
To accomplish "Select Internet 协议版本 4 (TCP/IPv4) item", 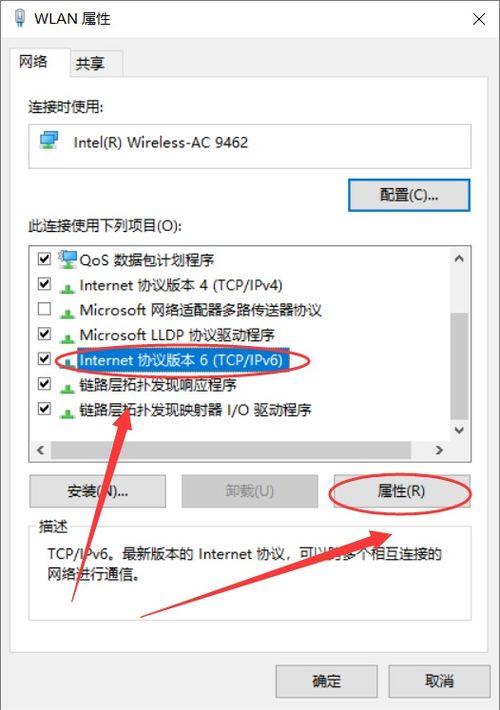I will point(181,285).
